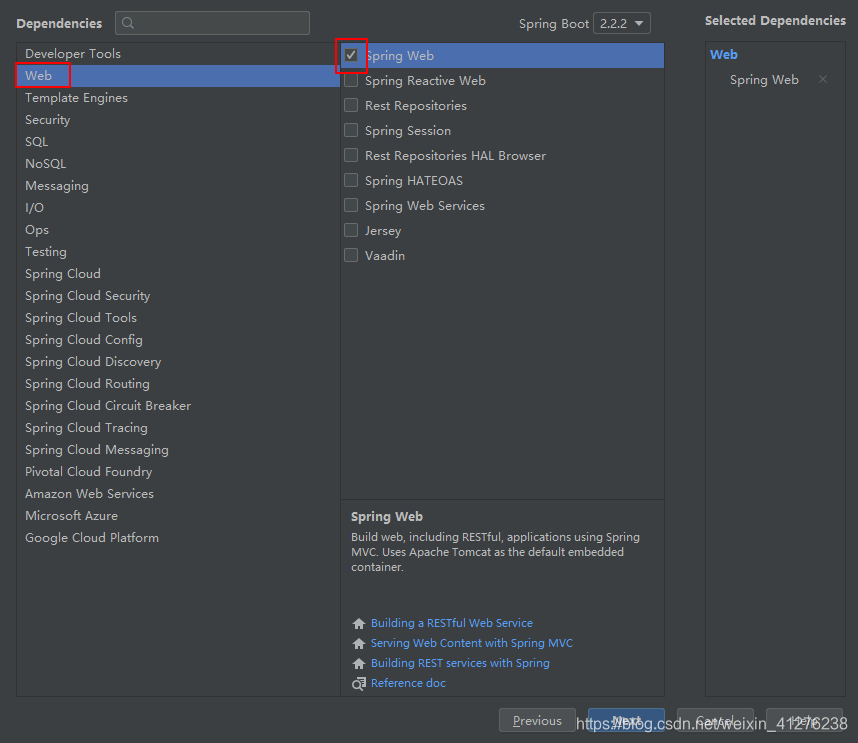
Task: Open Spring Cloud Config category
Action: [x=178, y=340]
